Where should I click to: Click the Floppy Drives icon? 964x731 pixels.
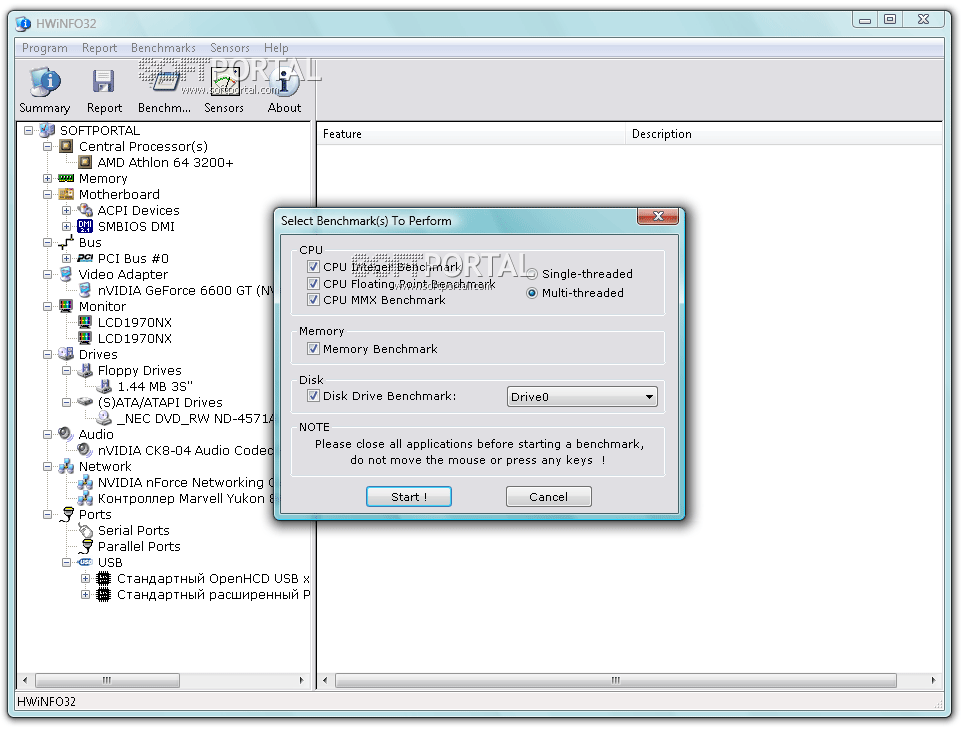click(85, 370)
